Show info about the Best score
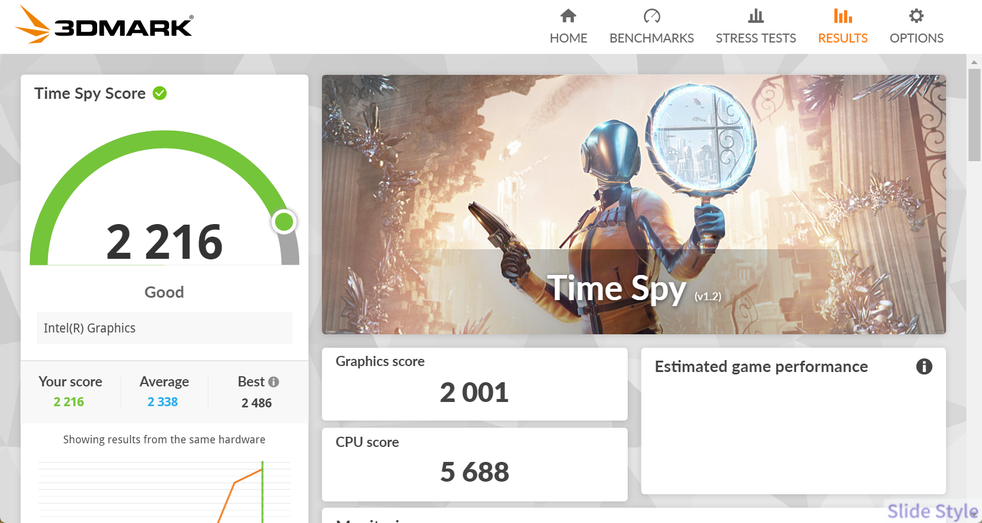This screenshot has width=982, height=523. [x=274, y=381]
